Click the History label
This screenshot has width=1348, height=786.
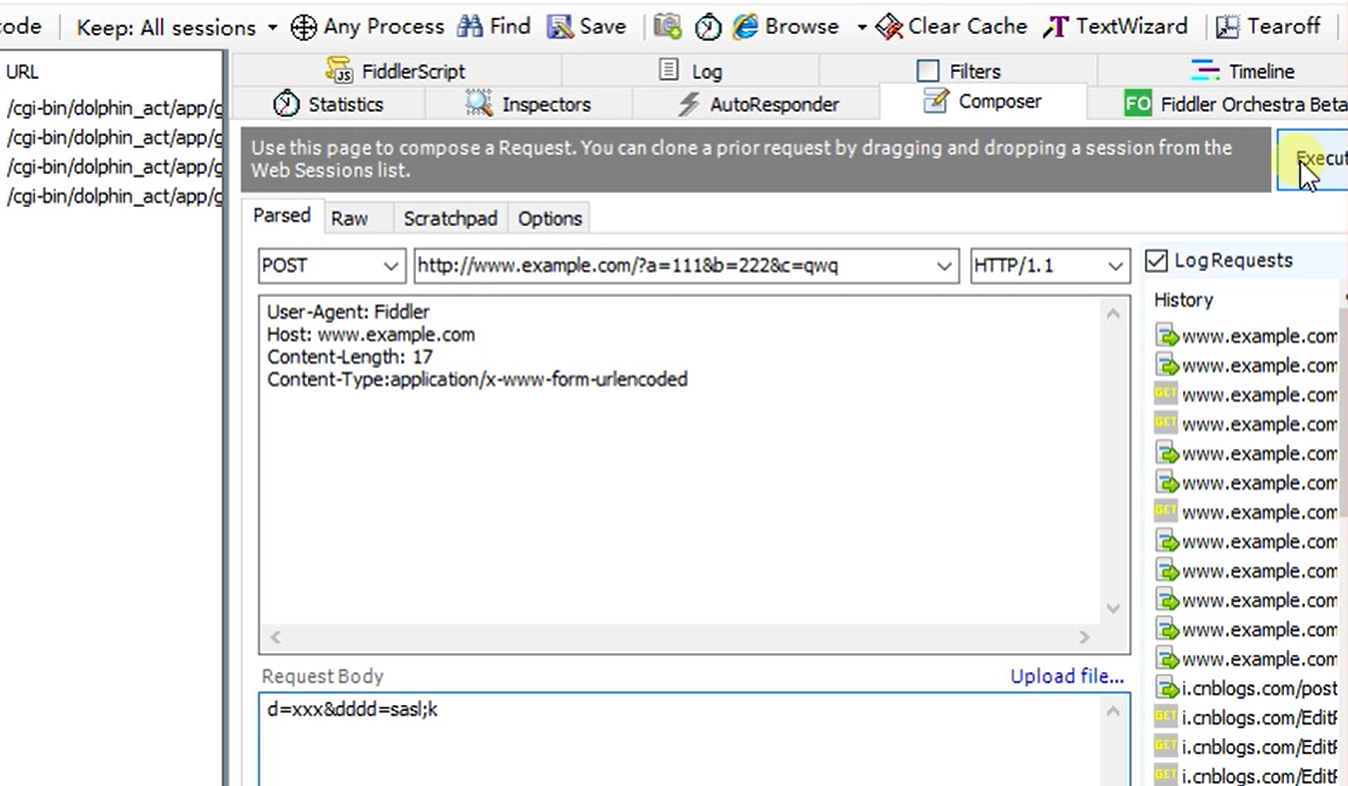[1183, 300]
